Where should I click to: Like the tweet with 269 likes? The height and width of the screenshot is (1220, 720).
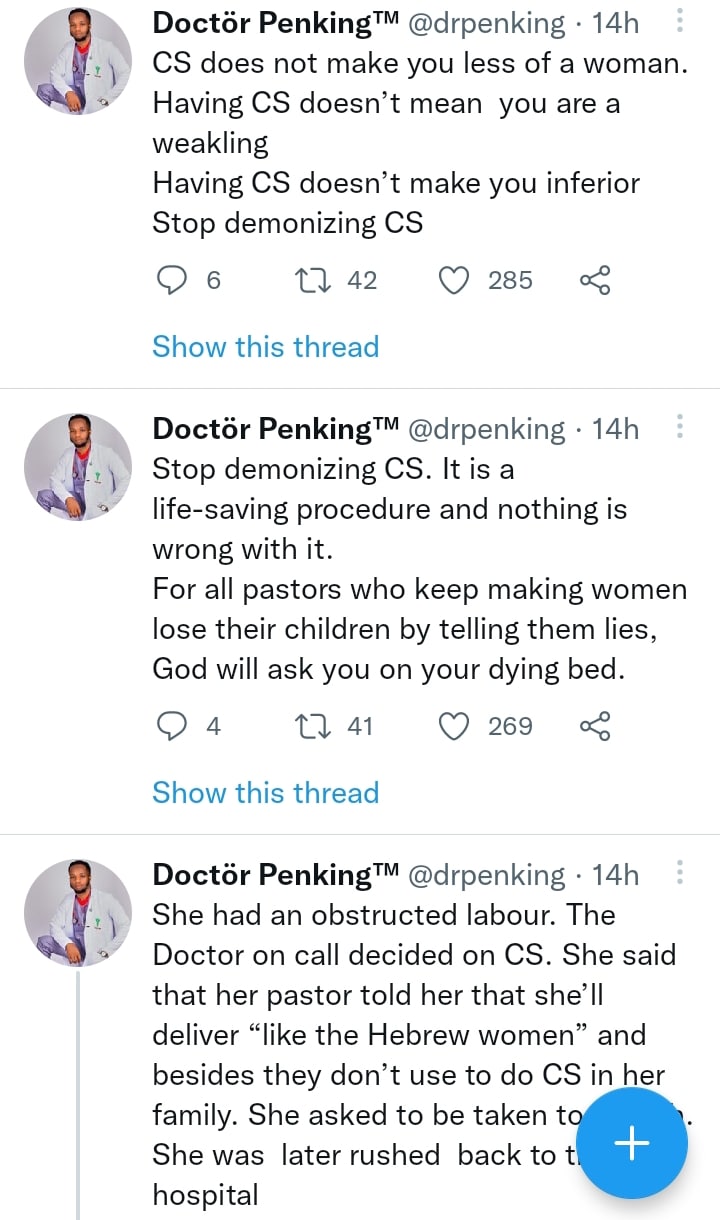point(455,726)
